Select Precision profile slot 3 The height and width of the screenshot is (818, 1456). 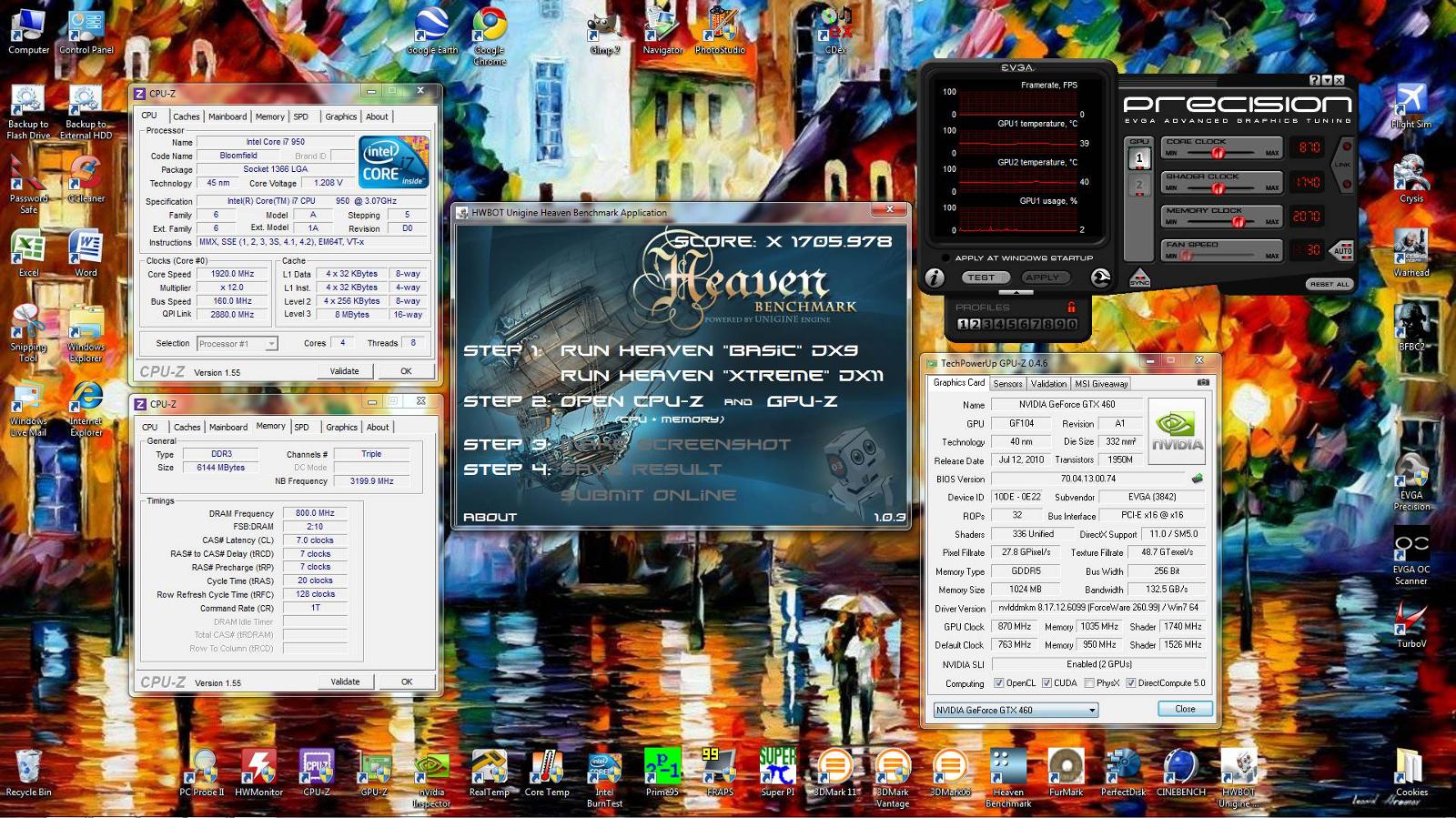(987, 324)
